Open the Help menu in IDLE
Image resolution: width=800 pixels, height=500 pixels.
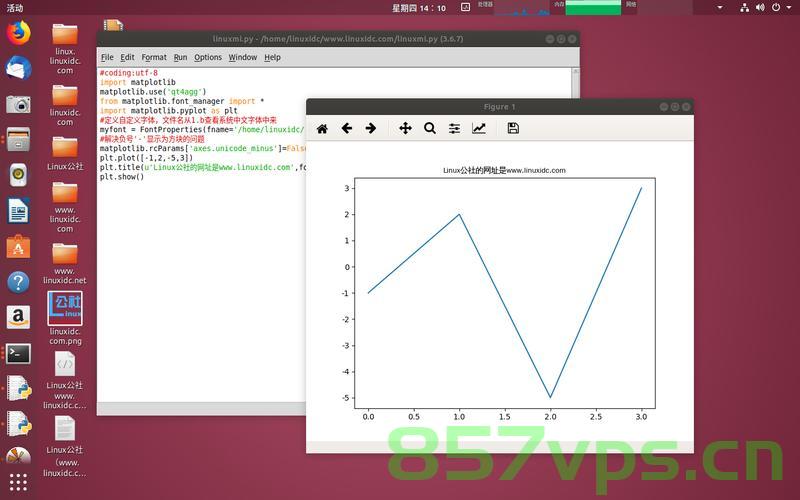click(272, 57)
